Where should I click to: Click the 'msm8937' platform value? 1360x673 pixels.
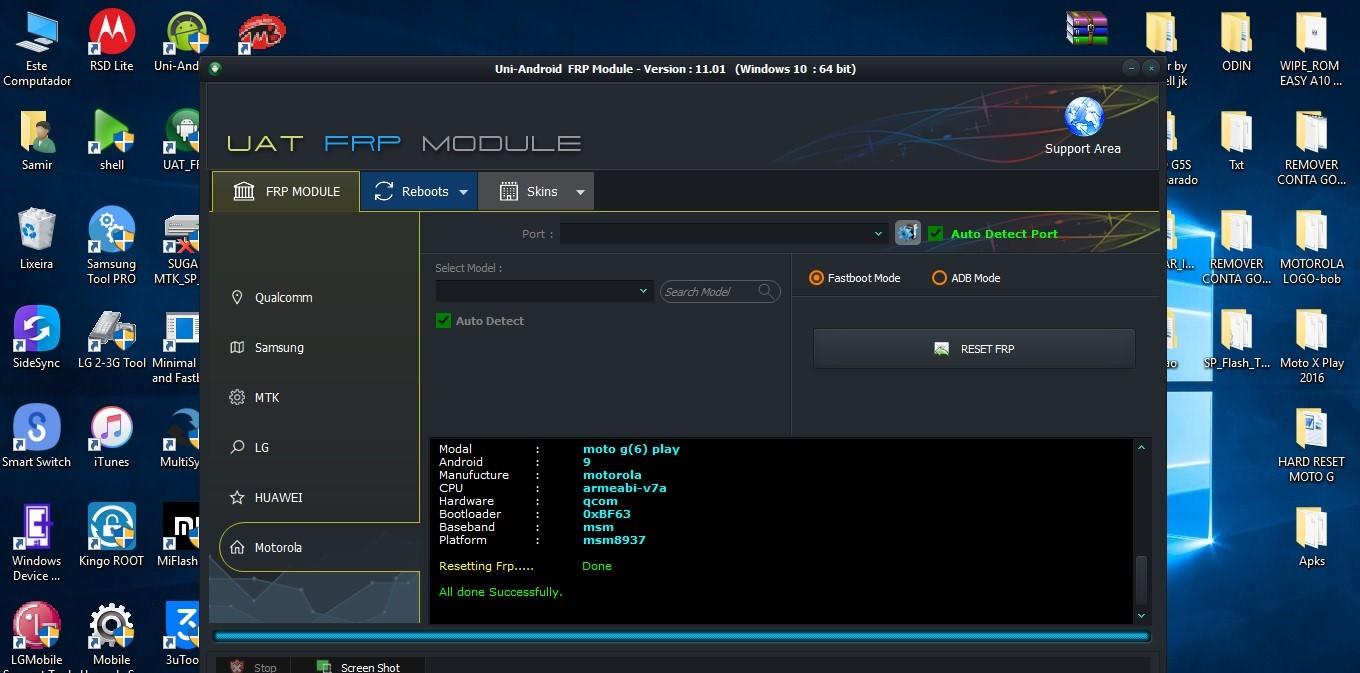click(x=614, y=540)
